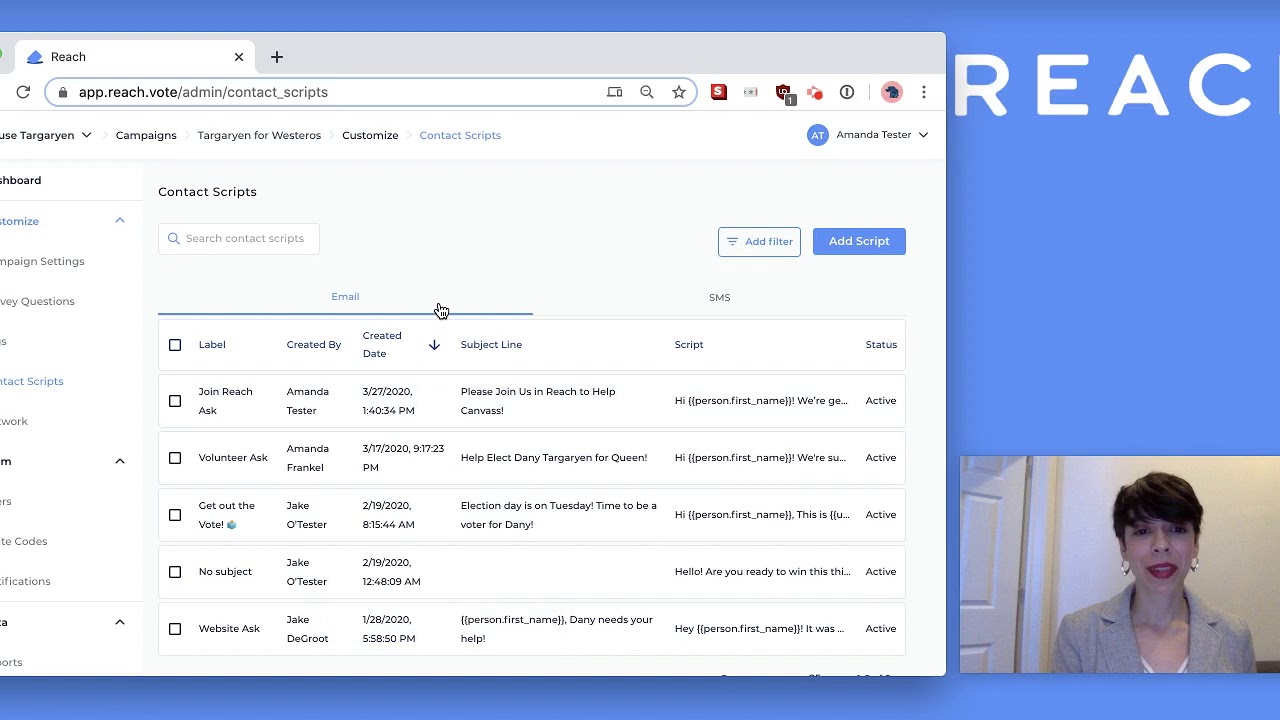This screenshot has height=720, width=1280.
Task: Go to Campaigns breadcrumb
Action: pos(146,135)
